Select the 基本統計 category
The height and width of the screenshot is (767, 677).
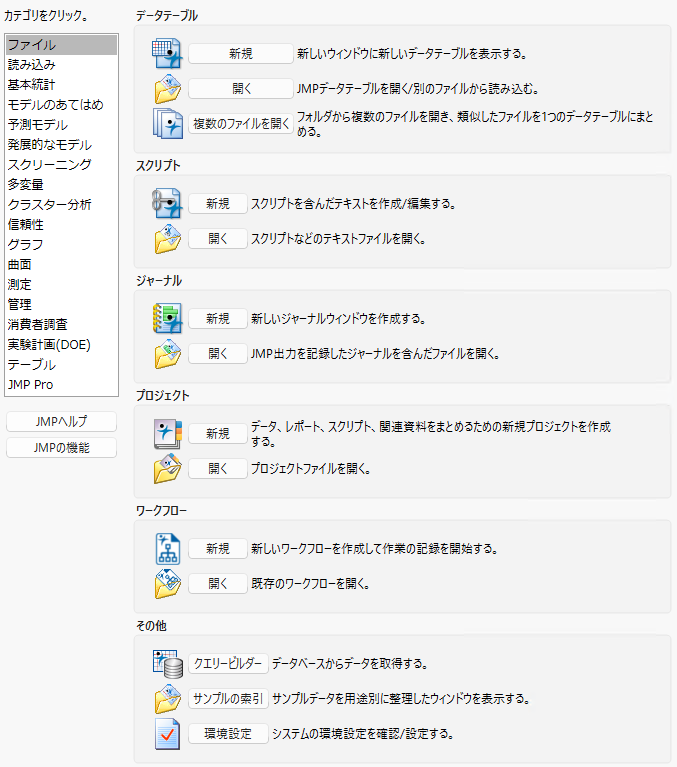[x=62, y=85]
